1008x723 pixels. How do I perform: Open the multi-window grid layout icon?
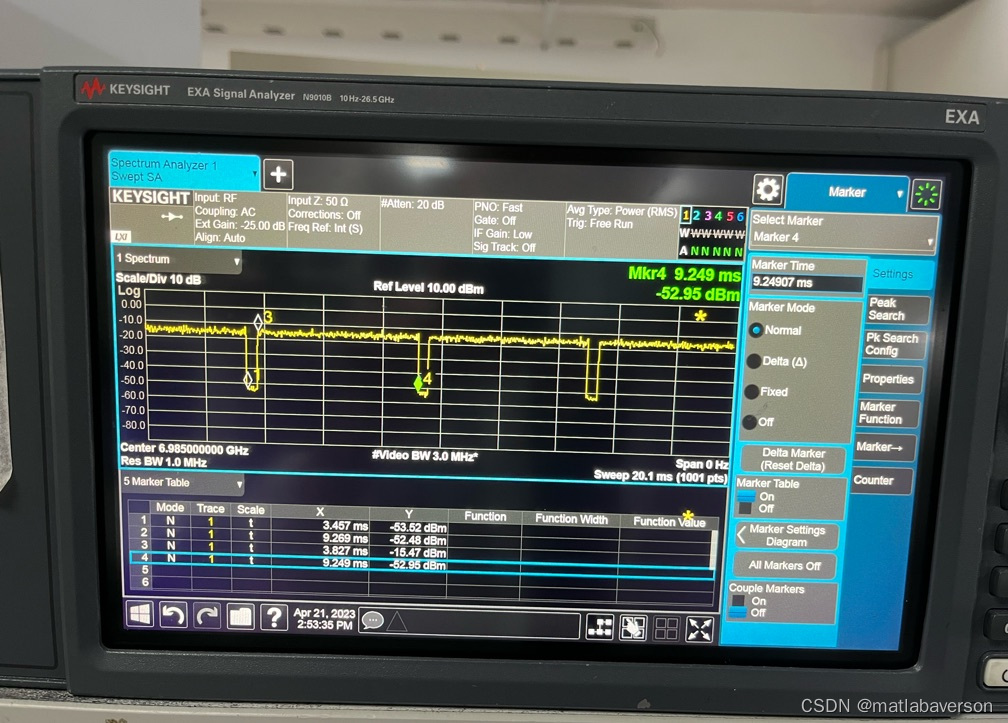pyautogui.click(x=666, y=629)
